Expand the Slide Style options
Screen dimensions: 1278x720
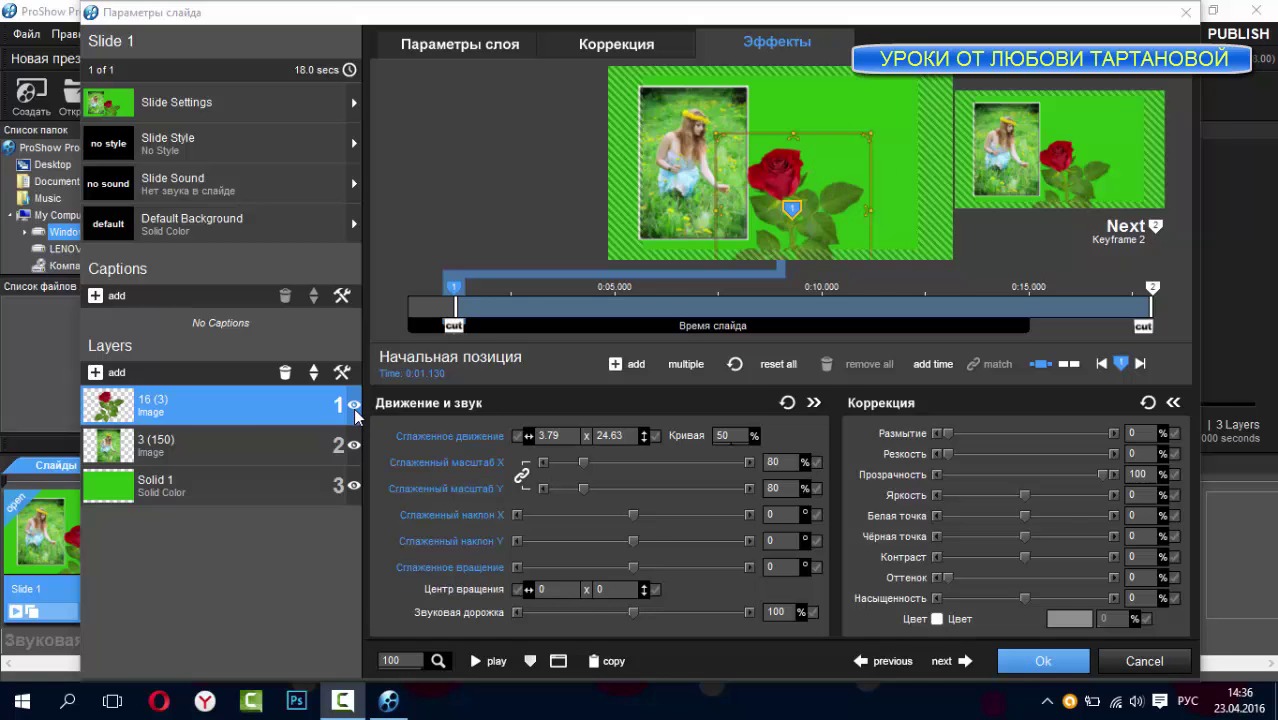coord(353,144)
